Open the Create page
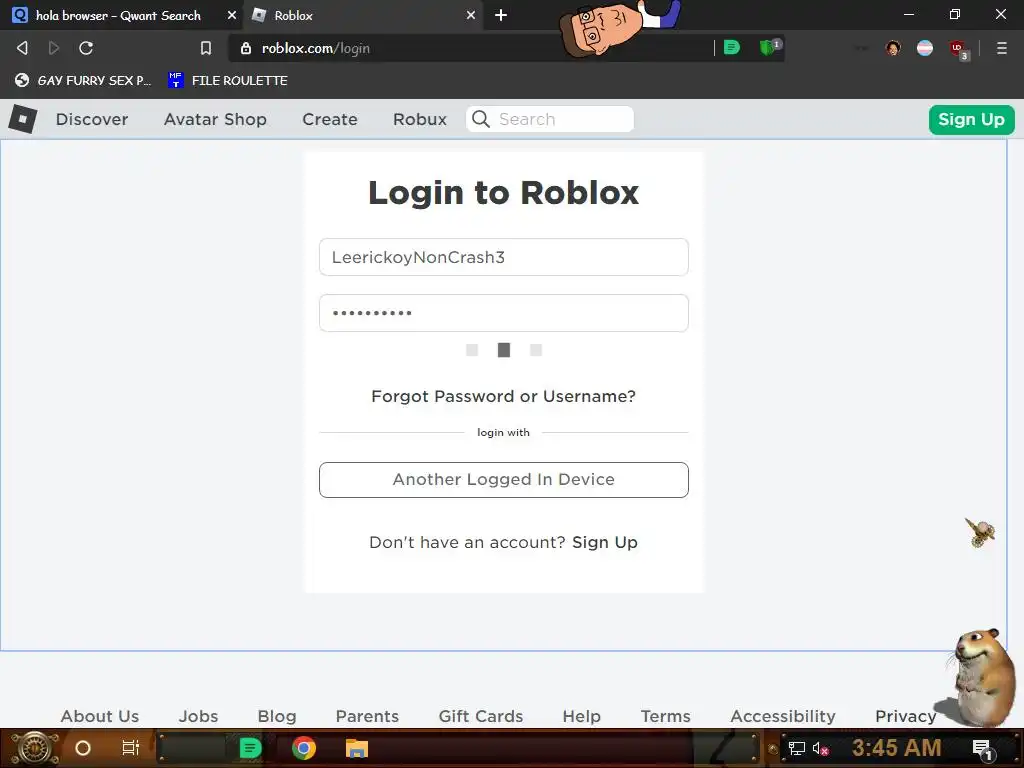The image size is (1024, 768). pos(330,119)
